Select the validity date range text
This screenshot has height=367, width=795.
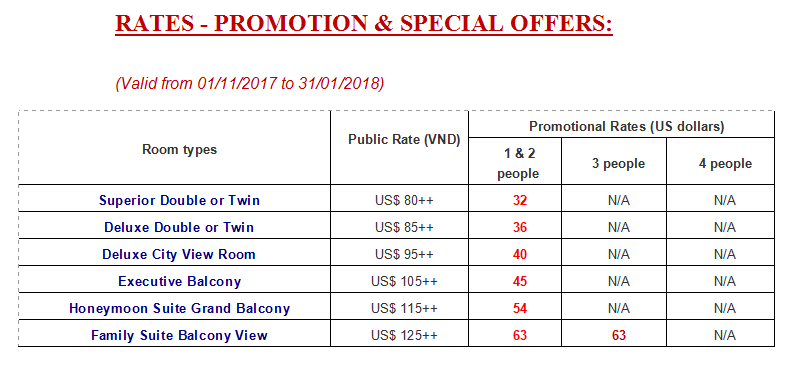(x=249, y=84)
